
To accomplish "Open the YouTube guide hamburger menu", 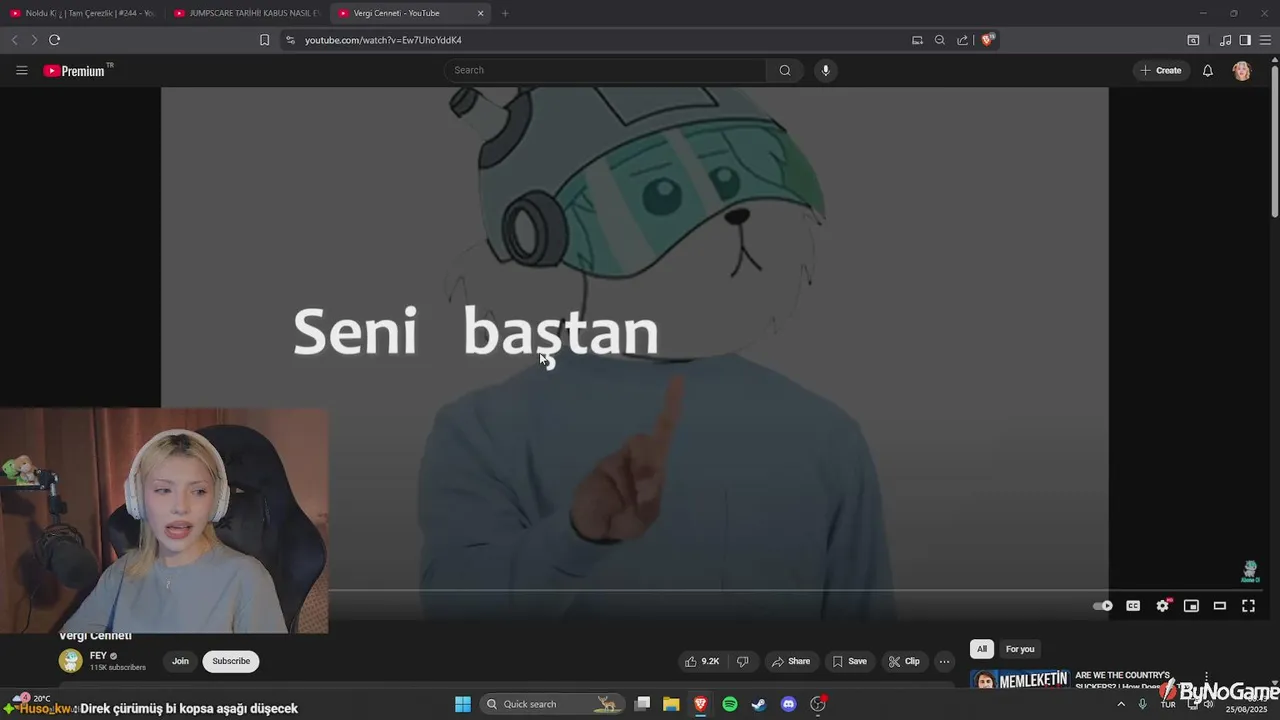I will [21, 70].
